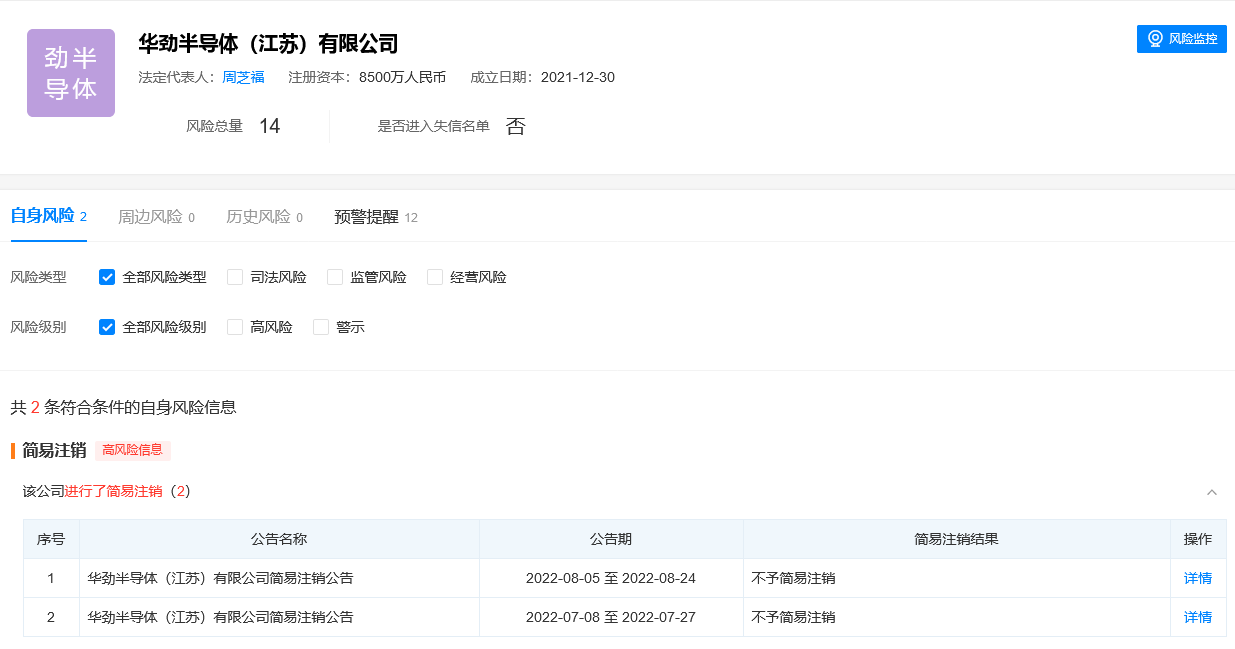Click founding date 2021-12-30

click(578, 77)
